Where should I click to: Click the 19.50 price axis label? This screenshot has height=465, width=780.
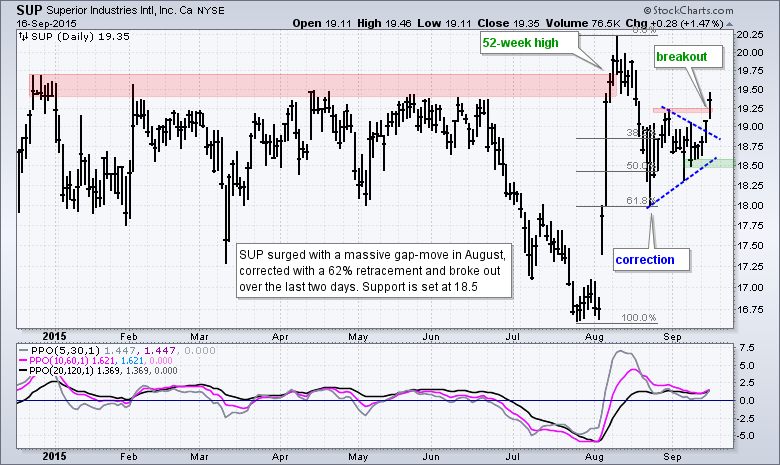click(749, 90)
